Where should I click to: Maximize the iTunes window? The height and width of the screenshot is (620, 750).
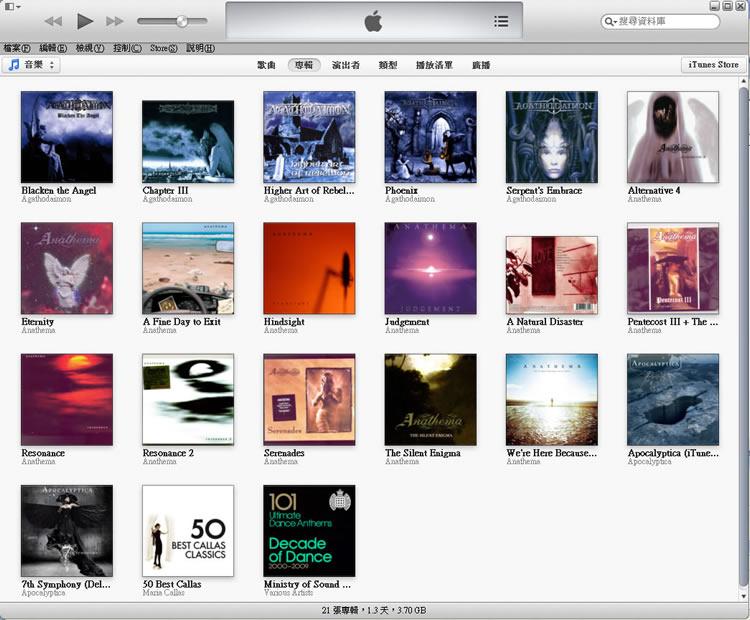[x=727, y=6]
